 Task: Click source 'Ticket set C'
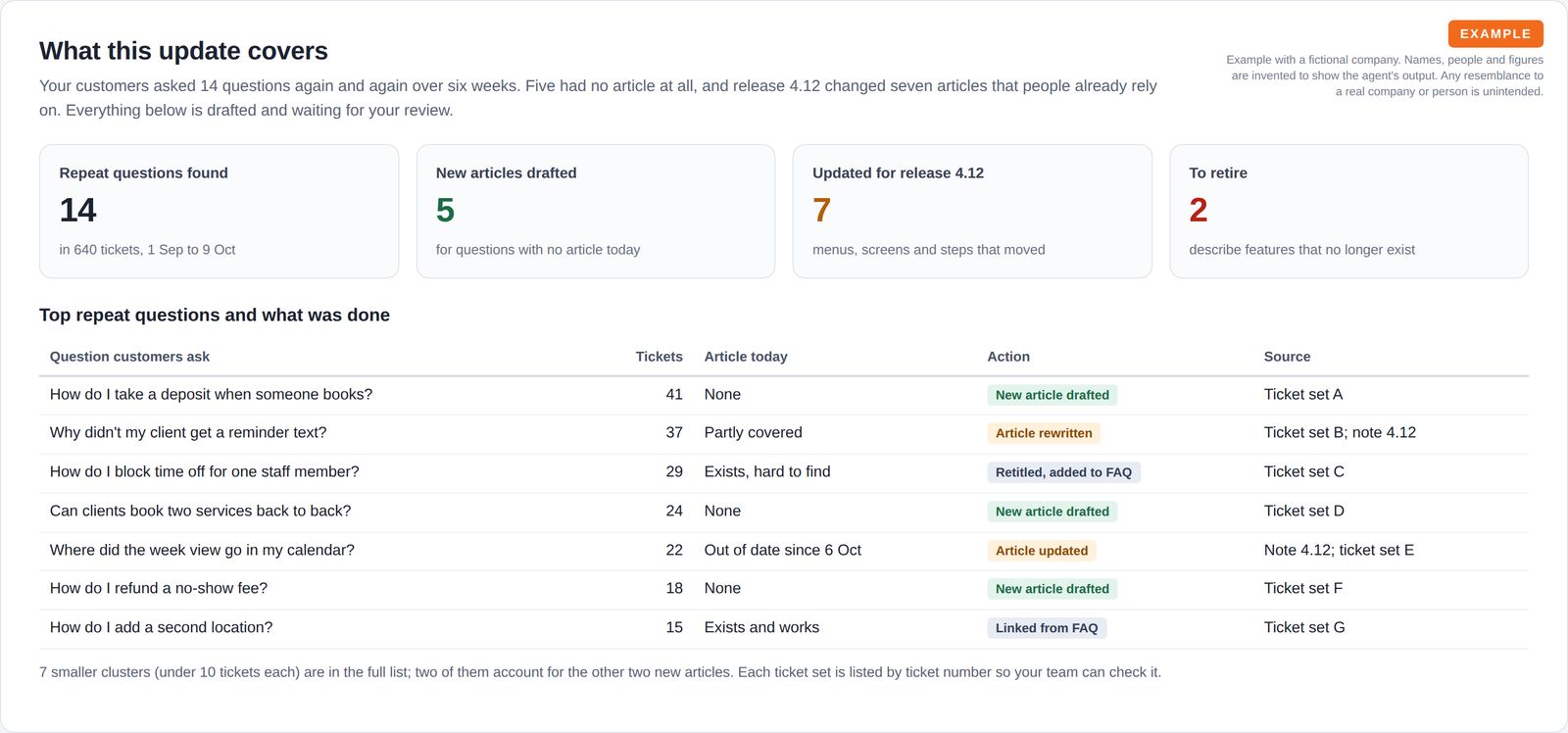click(x=1304, y=471)
